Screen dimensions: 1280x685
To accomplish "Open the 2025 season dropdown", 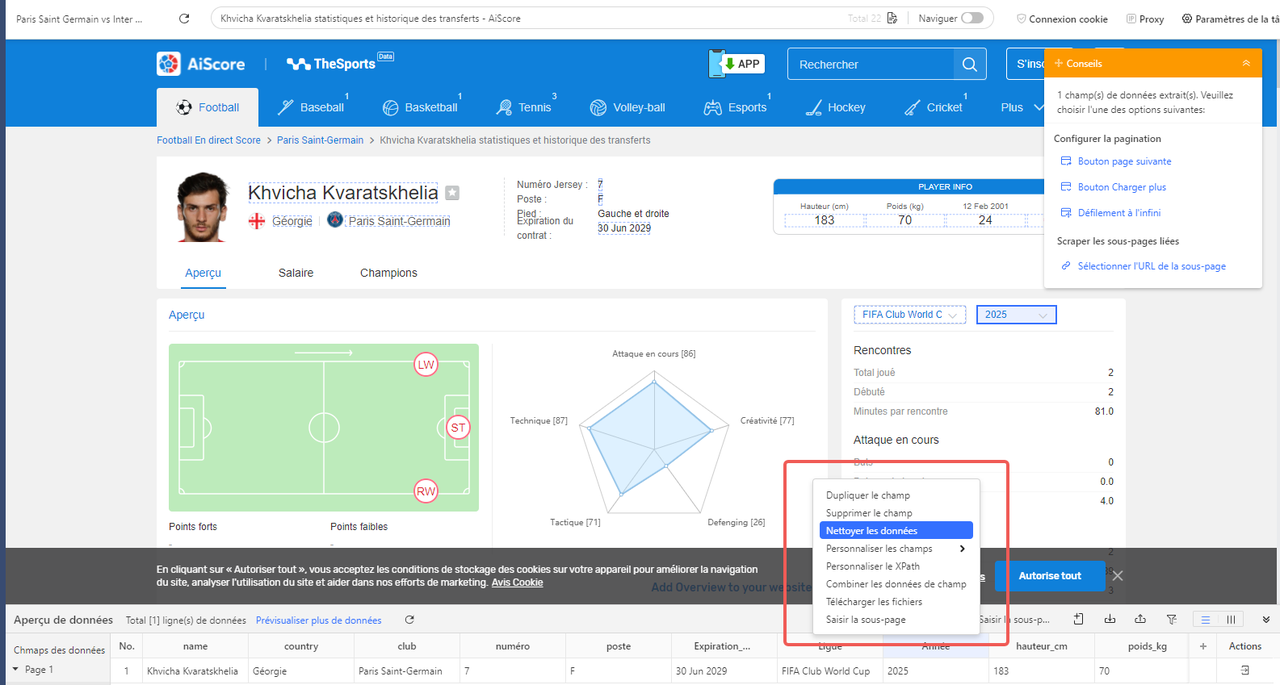I will coord(1016,315).
